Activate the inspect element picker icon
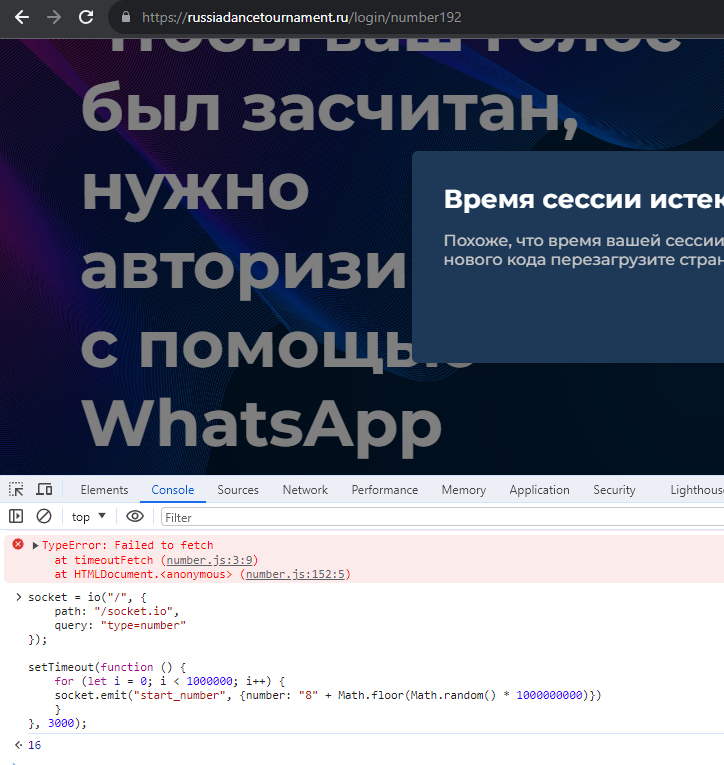Image resolution: width=724 pixels, height=765 pixels. (x=16, y=489)
